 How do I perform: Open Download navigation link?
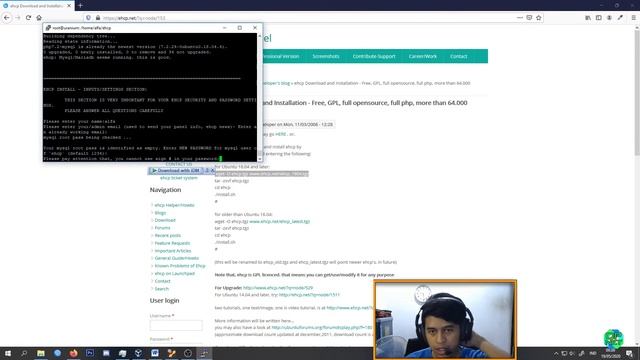pyautogui.click(x=165, y=220)
